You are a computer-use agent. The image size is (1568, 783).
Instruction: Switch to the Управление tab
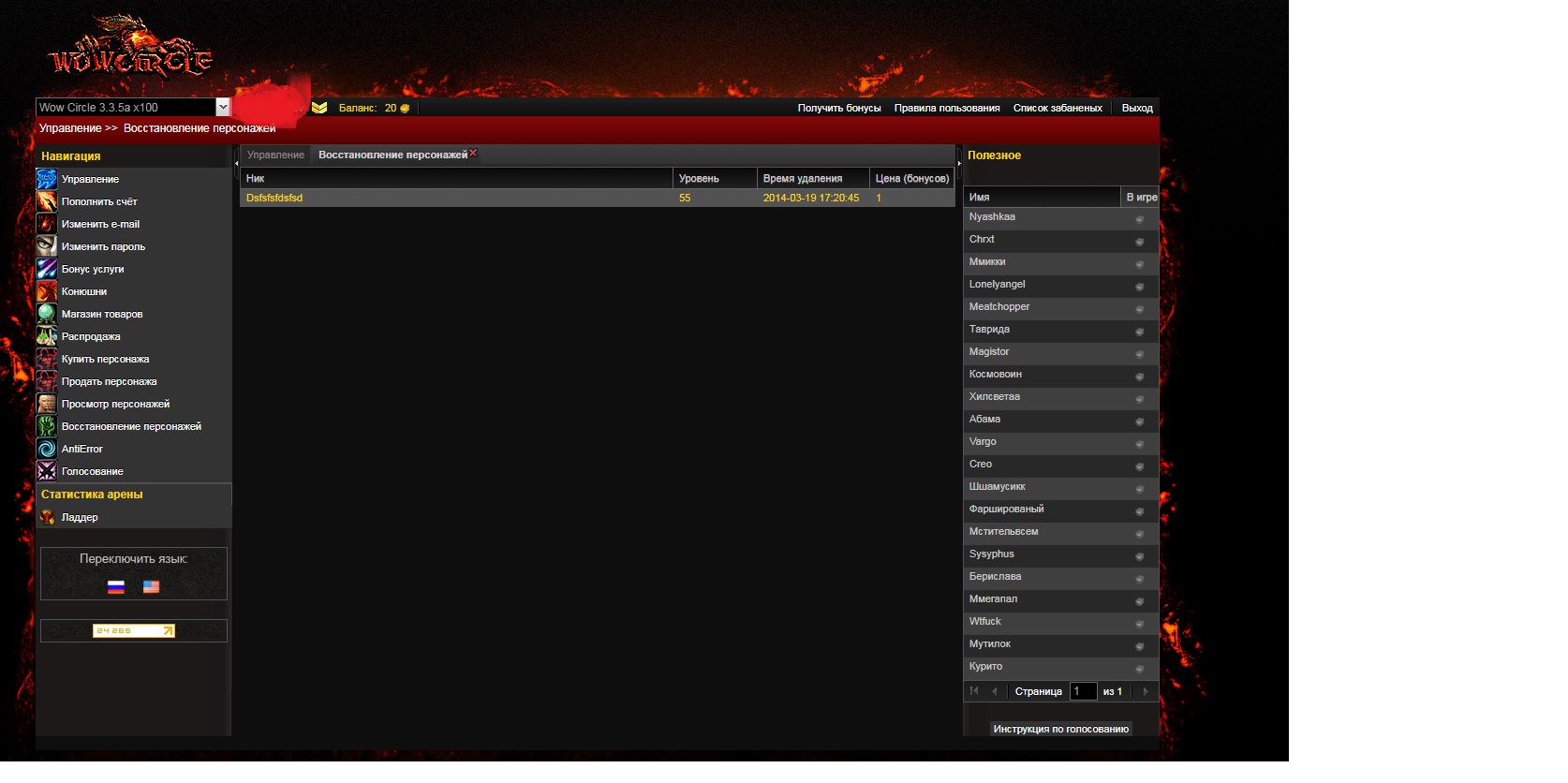(x=275, y=155)
